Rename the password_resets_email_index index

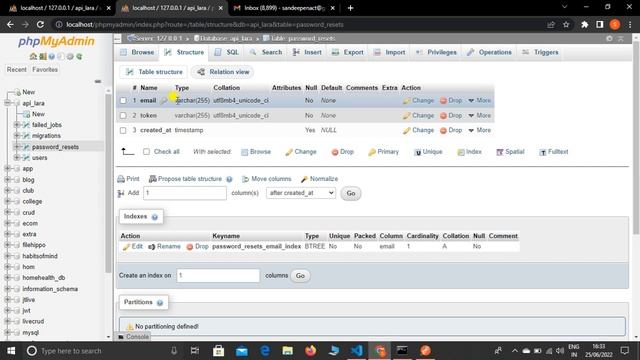pos(164,247)
